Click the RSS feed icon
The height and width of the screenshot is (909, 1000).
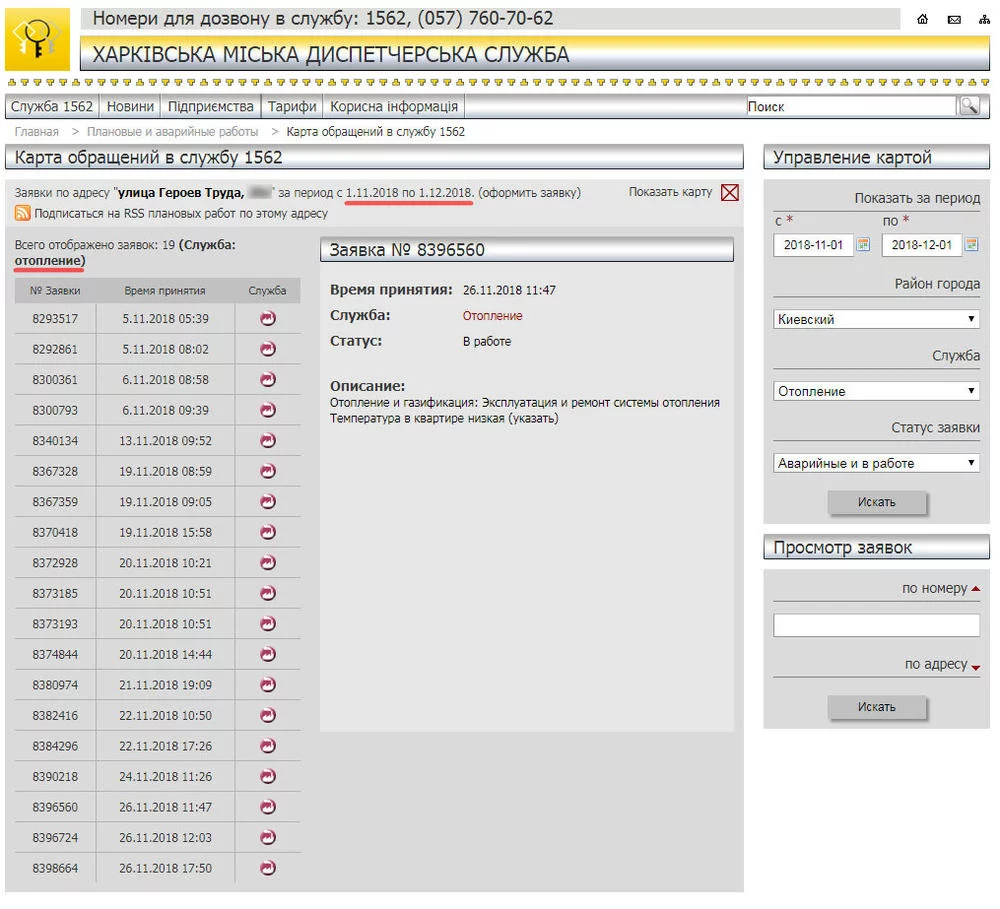coord(22,213)
